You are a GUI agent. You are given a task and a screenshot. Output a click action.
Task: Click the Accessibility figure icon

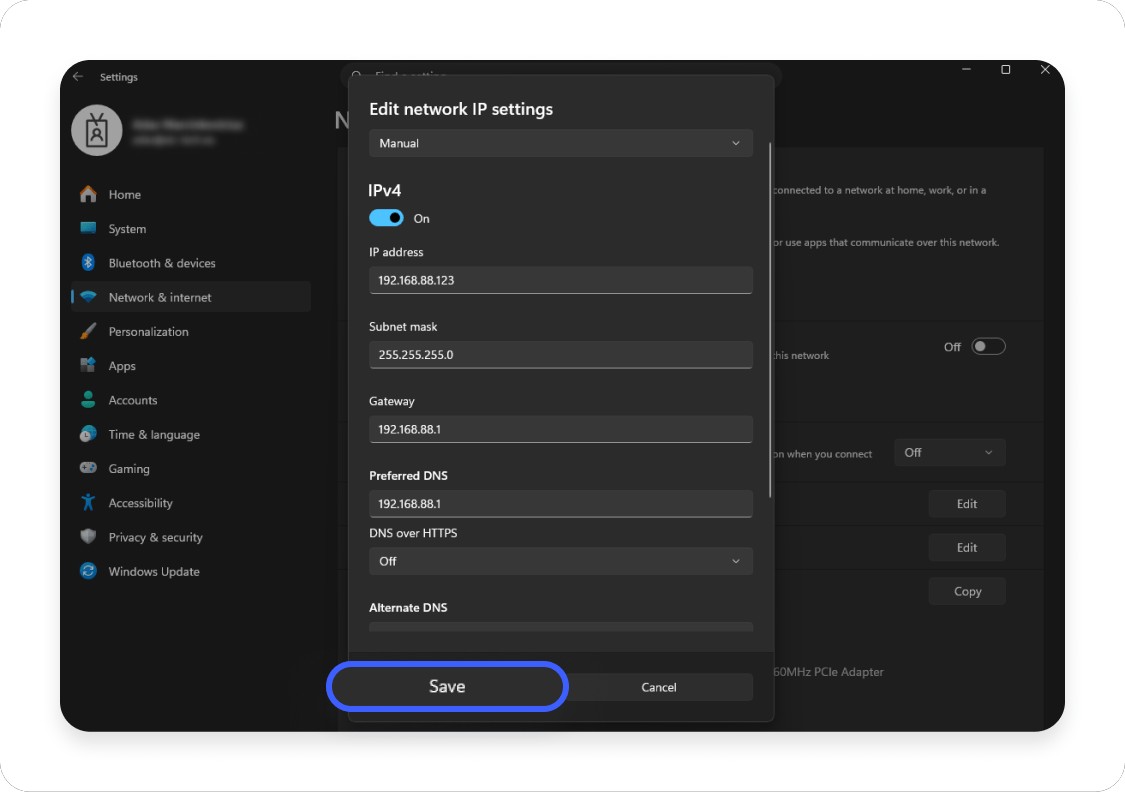(x=88, y=502)
